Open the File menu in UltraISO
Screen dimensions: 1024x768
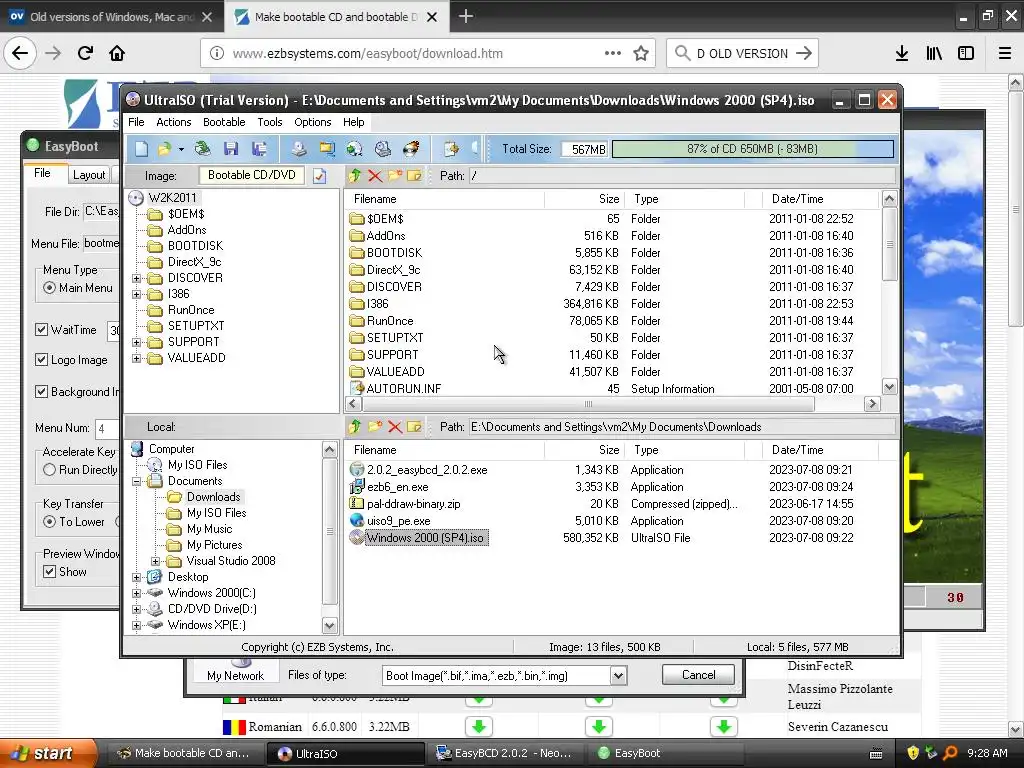[x=136, y=122]
